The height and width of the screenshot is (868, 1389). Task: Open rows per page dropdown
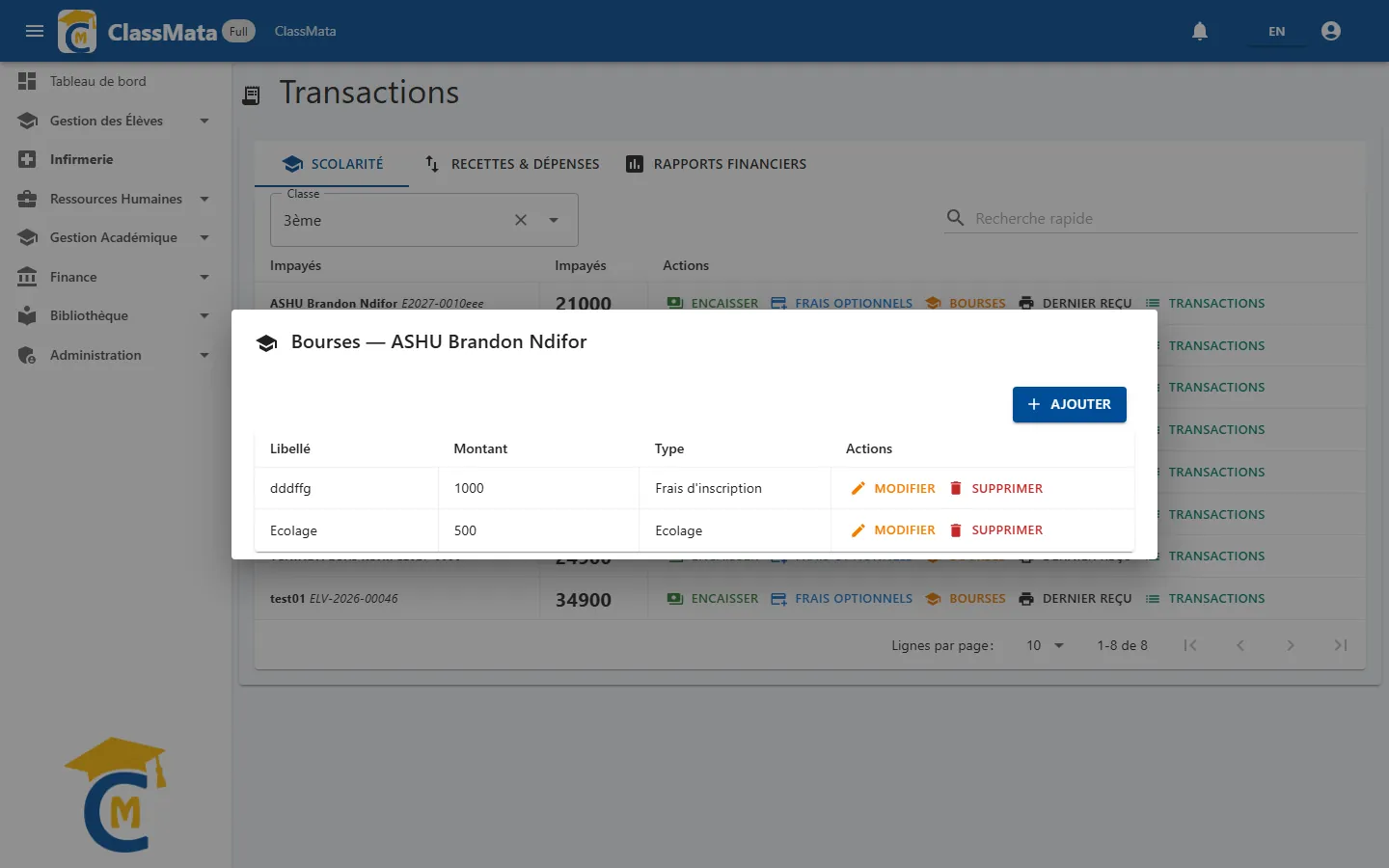(x=1046, y=645)
